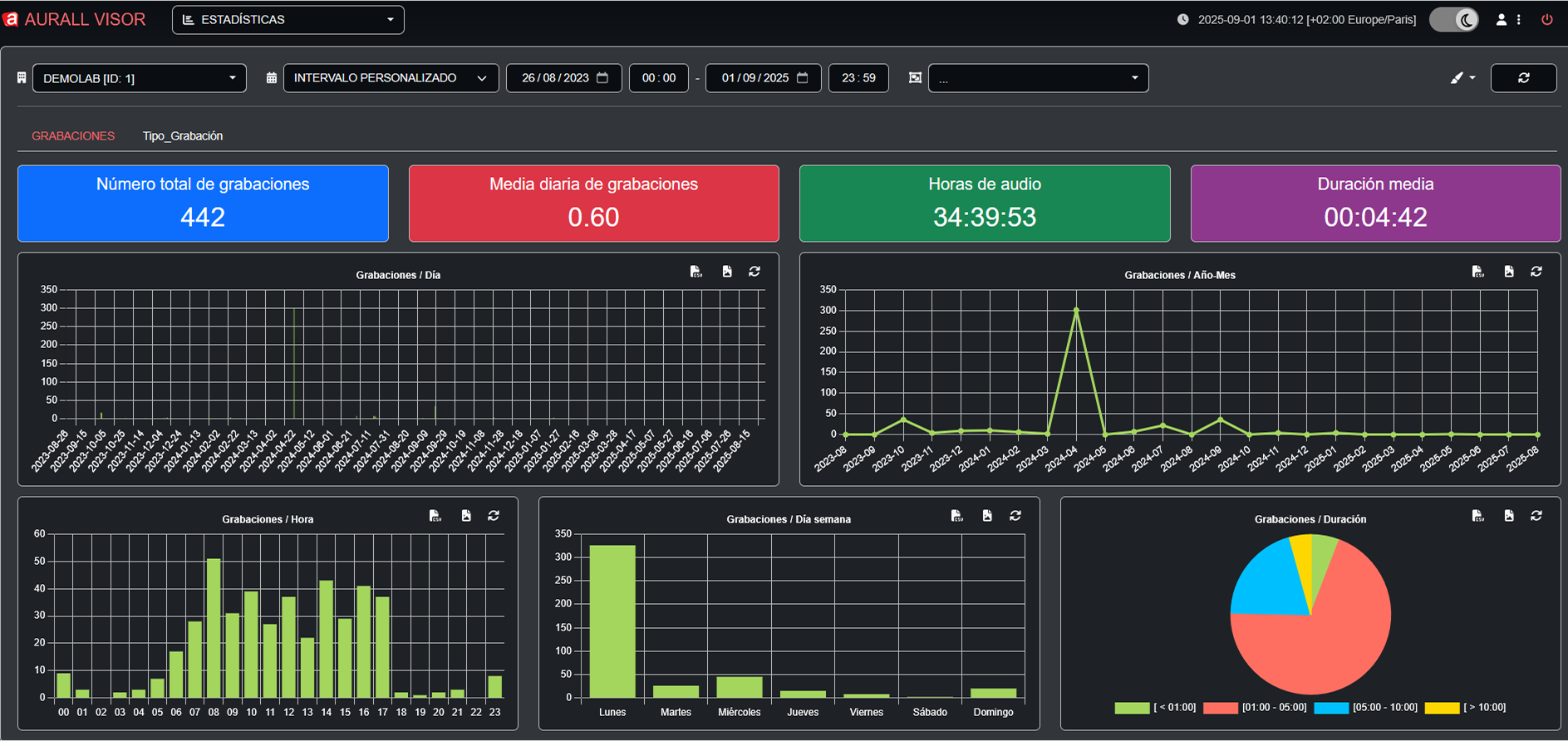Open the paintbrush style options
The image size is (1568, 741).
click(x=1462, y=78)
